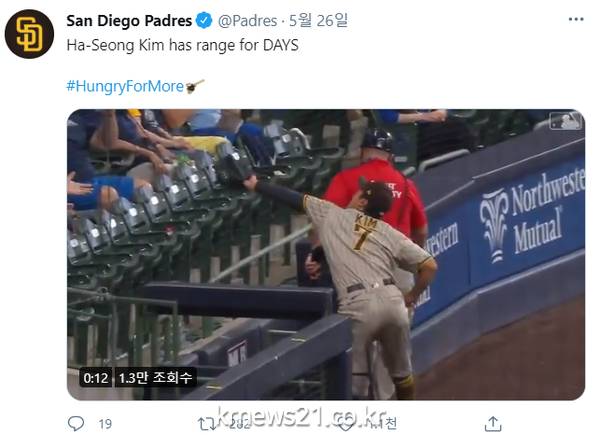
Task: Click the retweet arrows icon
Action: (x=207, y=424)
